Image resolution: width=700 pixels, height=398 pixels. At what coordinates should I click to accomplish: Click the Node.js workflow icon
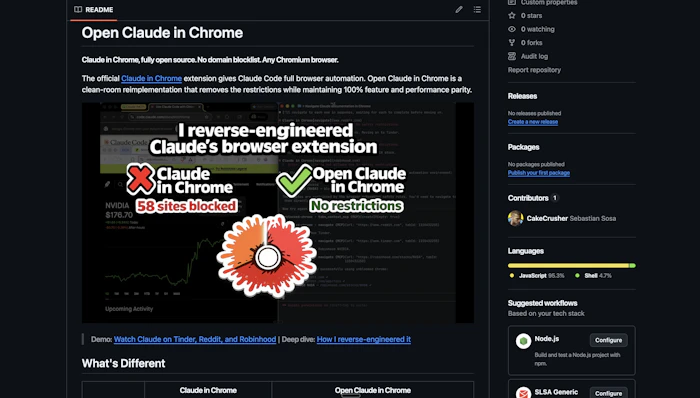pos(523,341)
